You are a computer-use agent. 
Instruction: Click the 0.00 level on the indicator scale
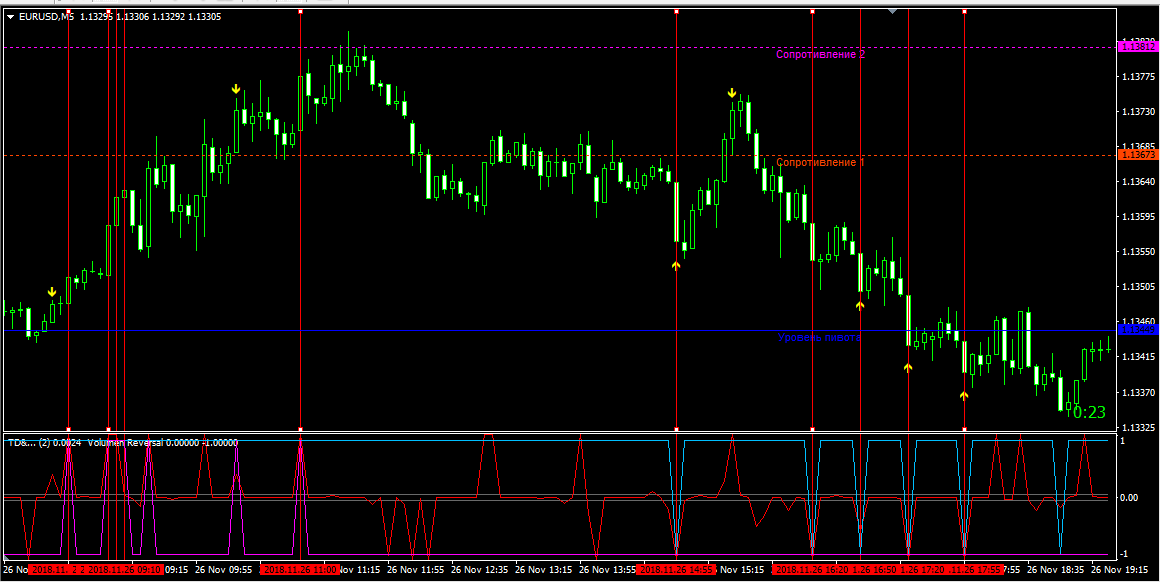tap(1127, 497)
